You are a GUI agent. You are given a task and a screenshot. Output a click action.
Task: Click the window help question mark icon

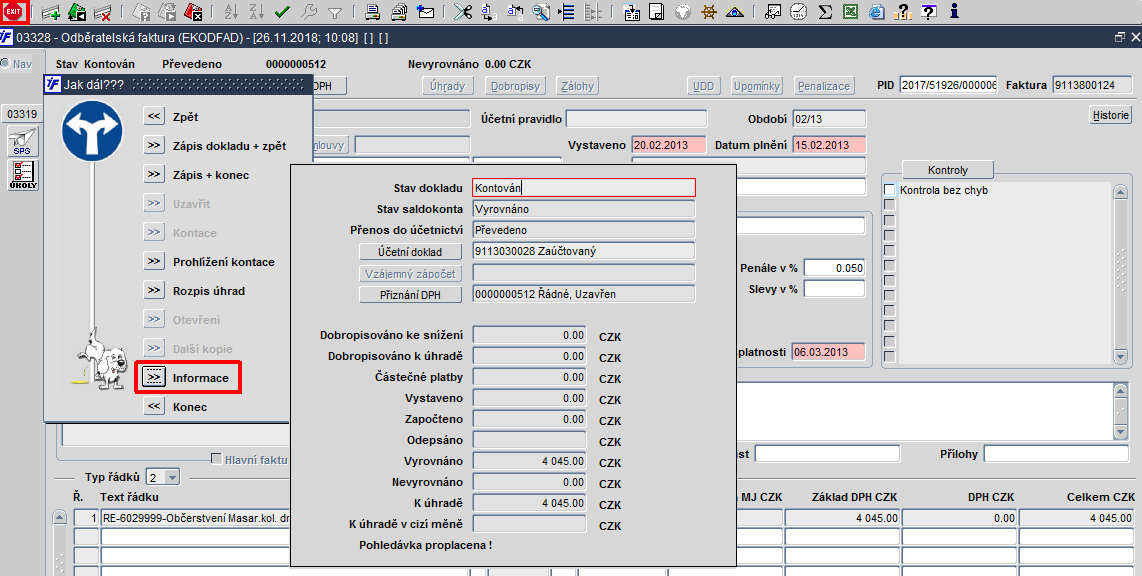point(928,12)
